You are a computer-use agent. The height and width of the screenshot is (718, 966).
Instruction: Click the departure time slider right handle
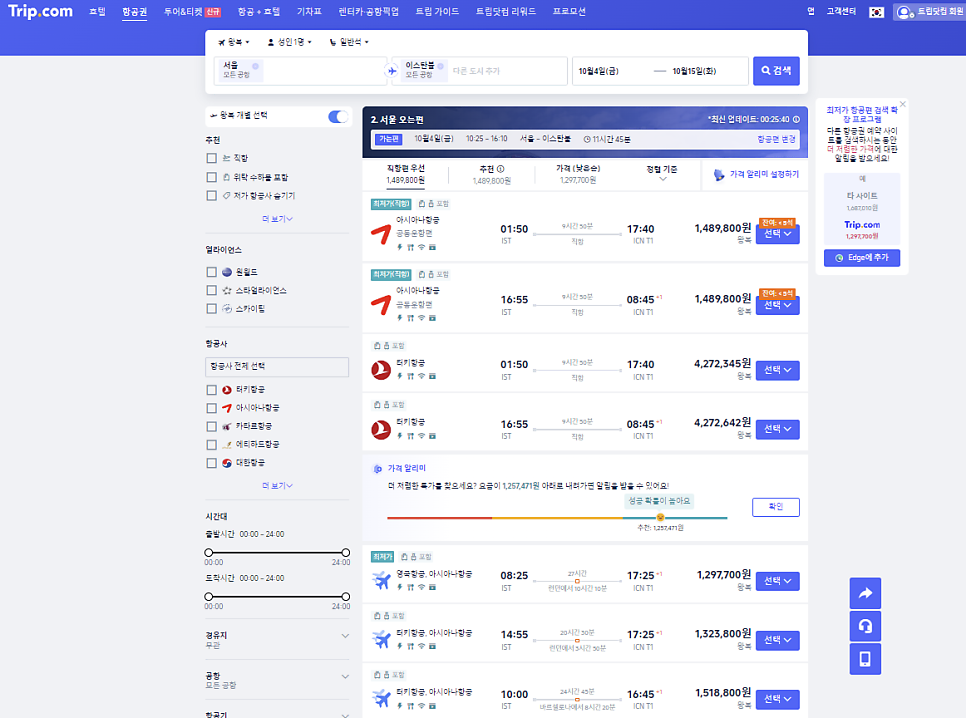[346, 553]
